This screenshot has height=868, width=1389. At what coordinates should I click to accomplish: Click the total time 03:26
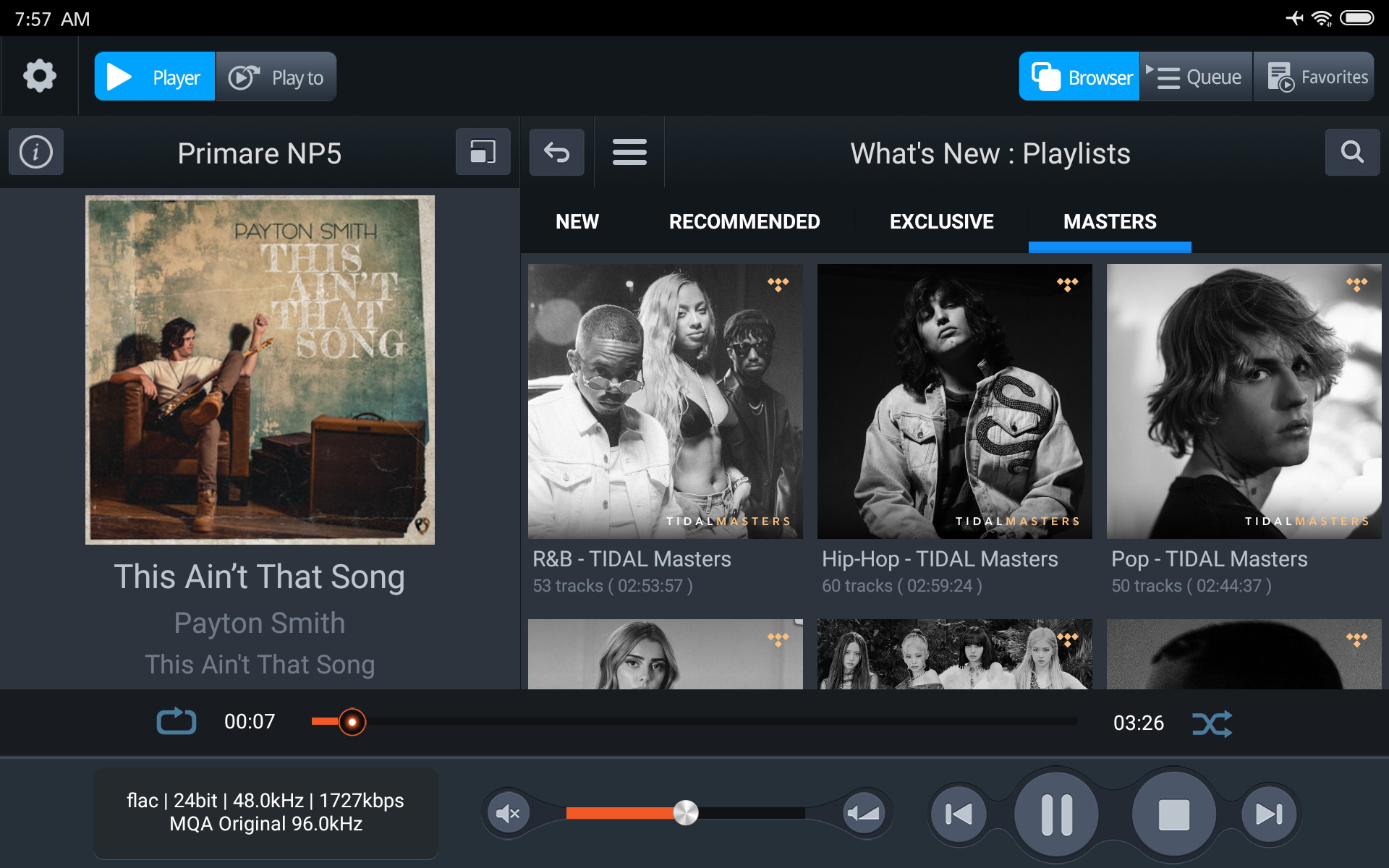(x=1139, y=723)
